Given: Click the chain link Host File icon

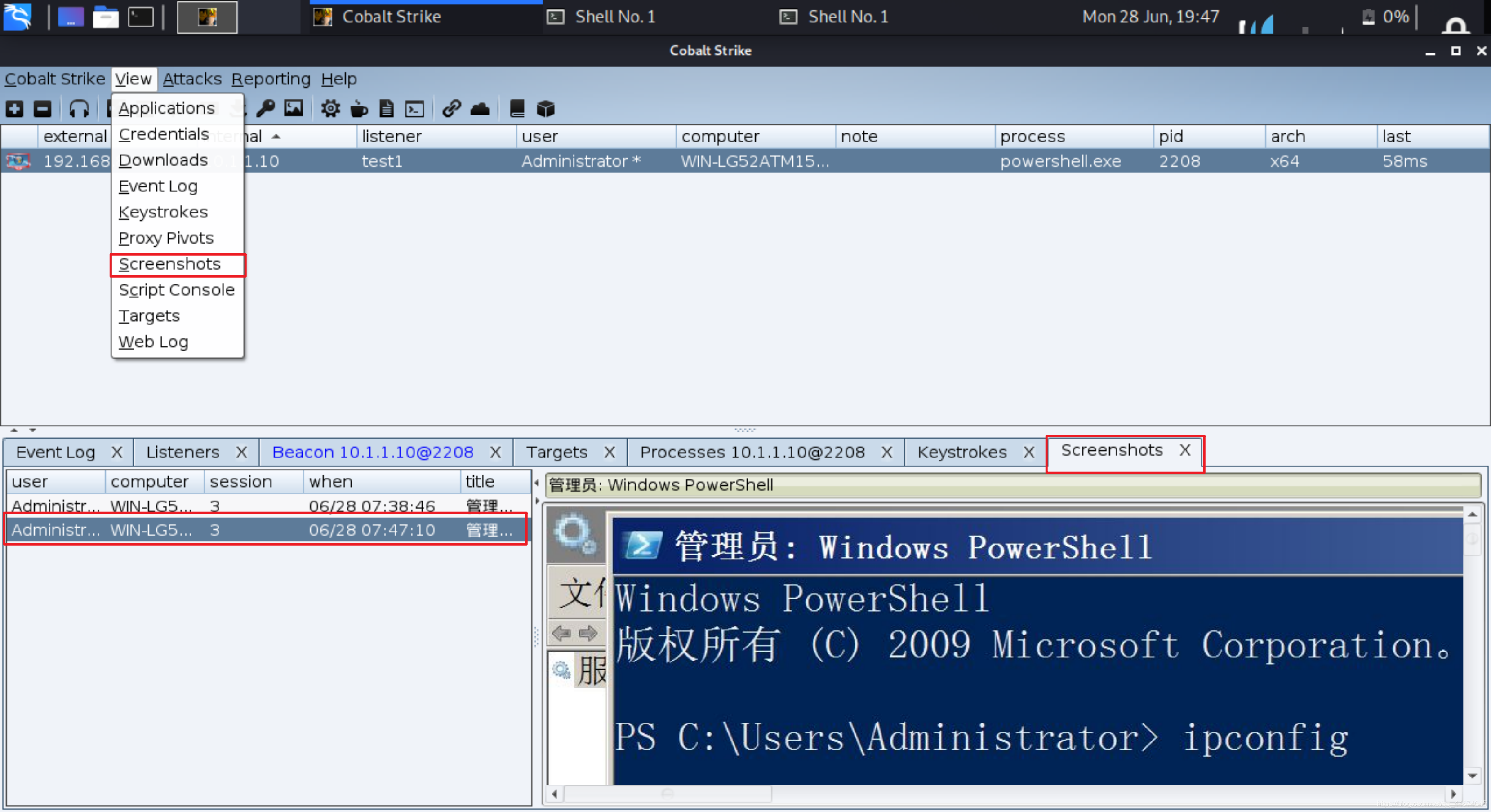Looking at the screenshot, I should (451, 109).
